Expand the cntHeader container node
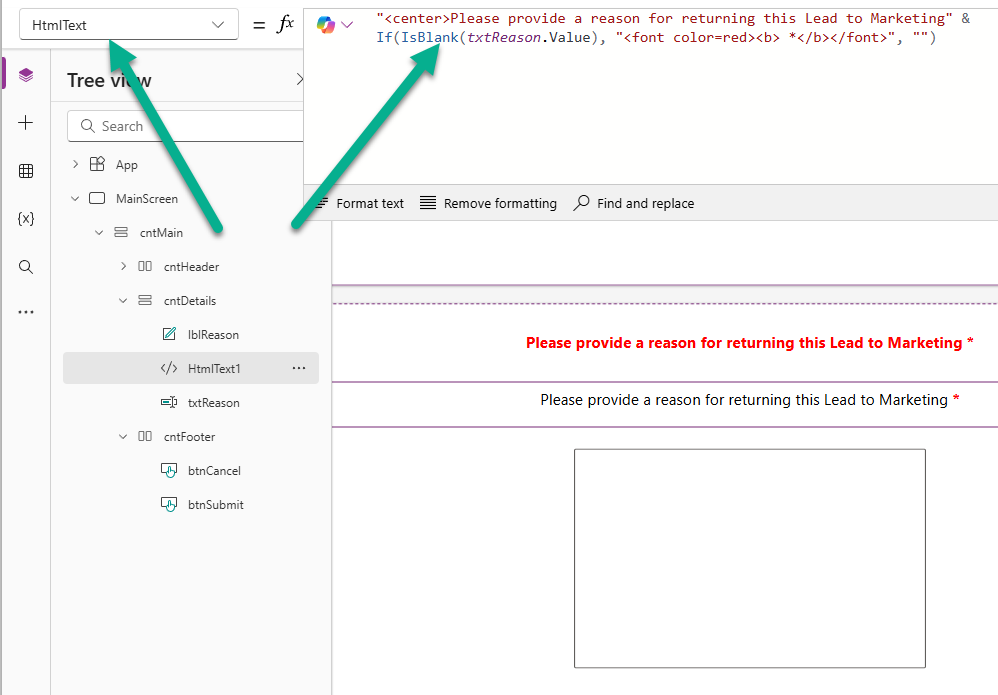Viewport: 998px width, 695px height. [x=123, y=267]
